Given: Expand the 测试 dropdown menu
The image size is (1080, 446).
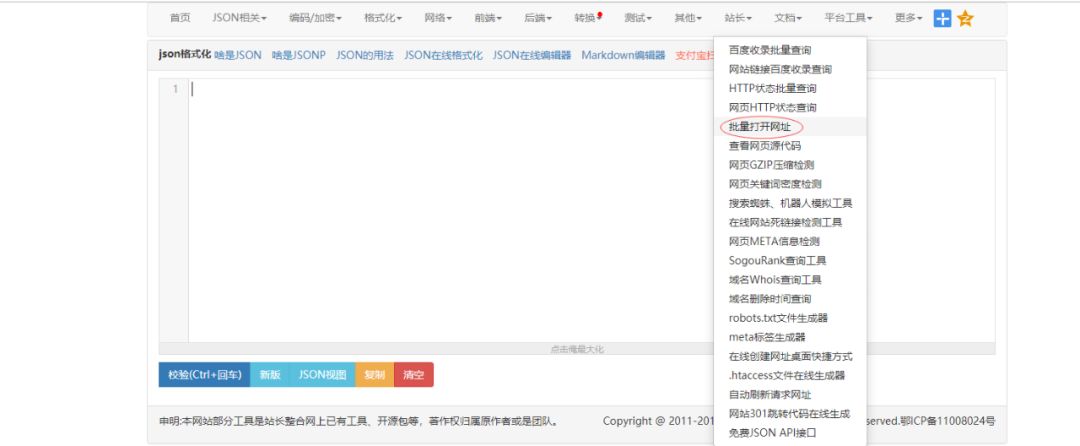Looking at the screenshot, I should pos(638,19).
